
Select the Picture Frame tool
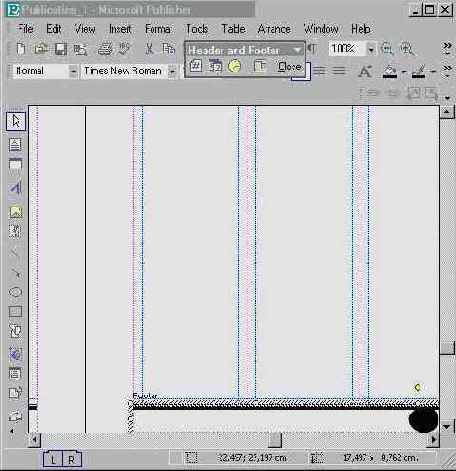[15, 212]
